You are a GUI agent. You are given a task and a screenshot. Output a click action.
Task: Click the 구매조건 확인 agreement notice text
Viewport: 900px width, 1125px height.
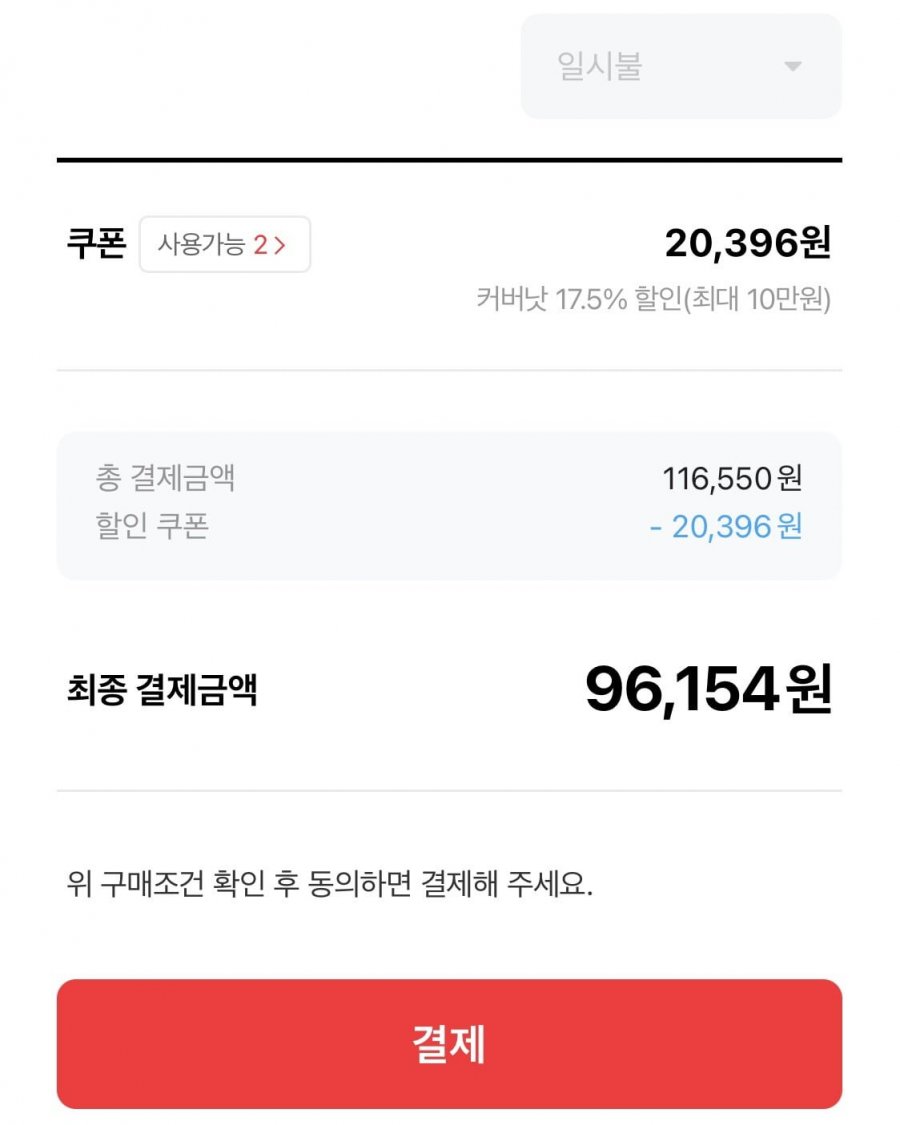(330, 885)
